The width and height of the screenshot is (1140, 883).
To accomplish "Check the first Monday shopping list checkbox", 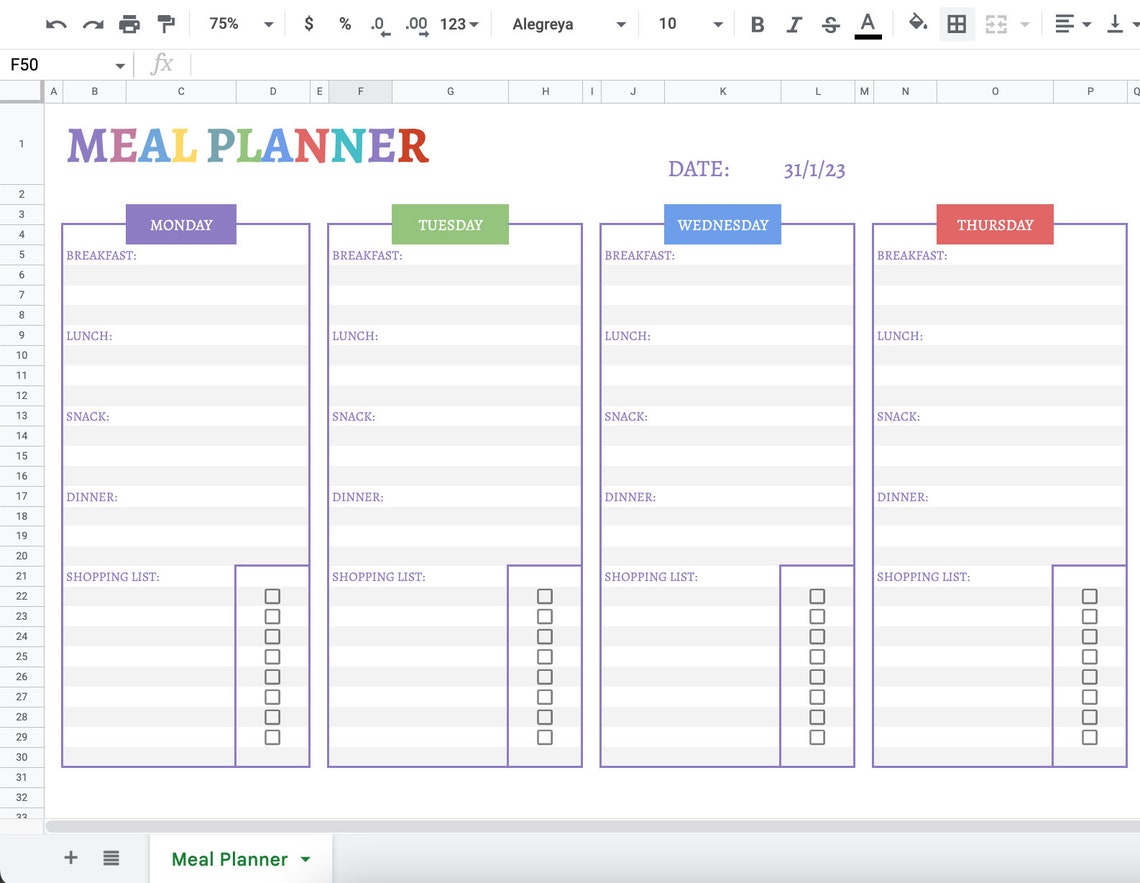I will (272, 596).
